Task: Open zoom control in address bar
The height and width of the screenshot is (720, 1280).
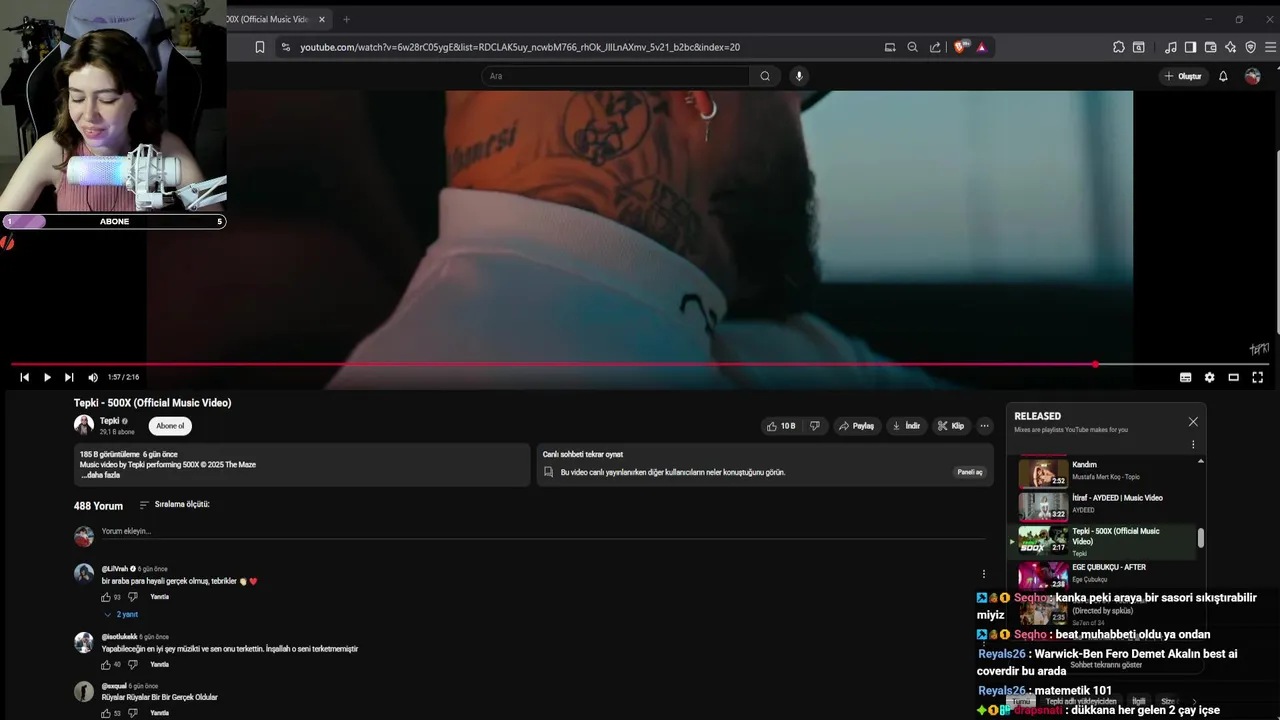Action: [912, 47]
